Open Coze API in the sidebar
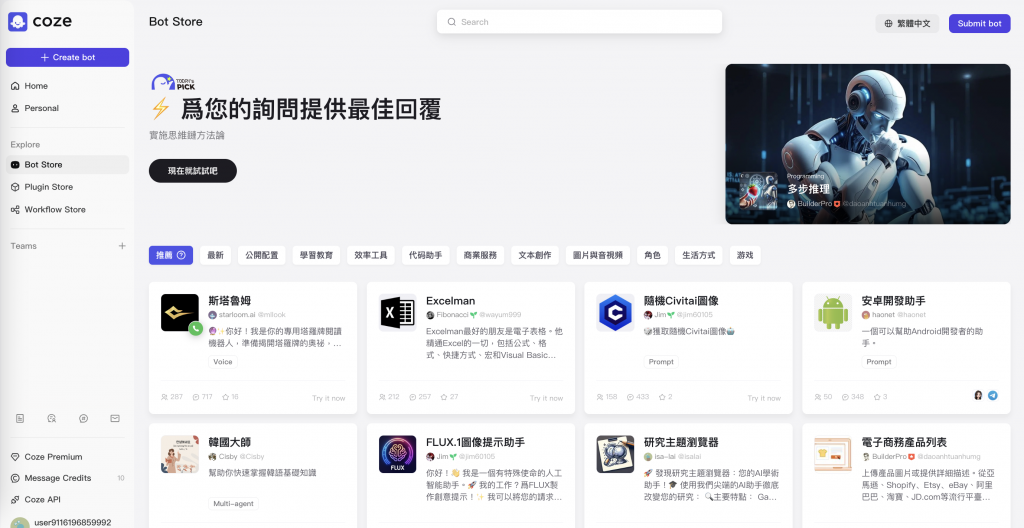Viewport: 1024px width, 528px height. click(x=67, y=499)
